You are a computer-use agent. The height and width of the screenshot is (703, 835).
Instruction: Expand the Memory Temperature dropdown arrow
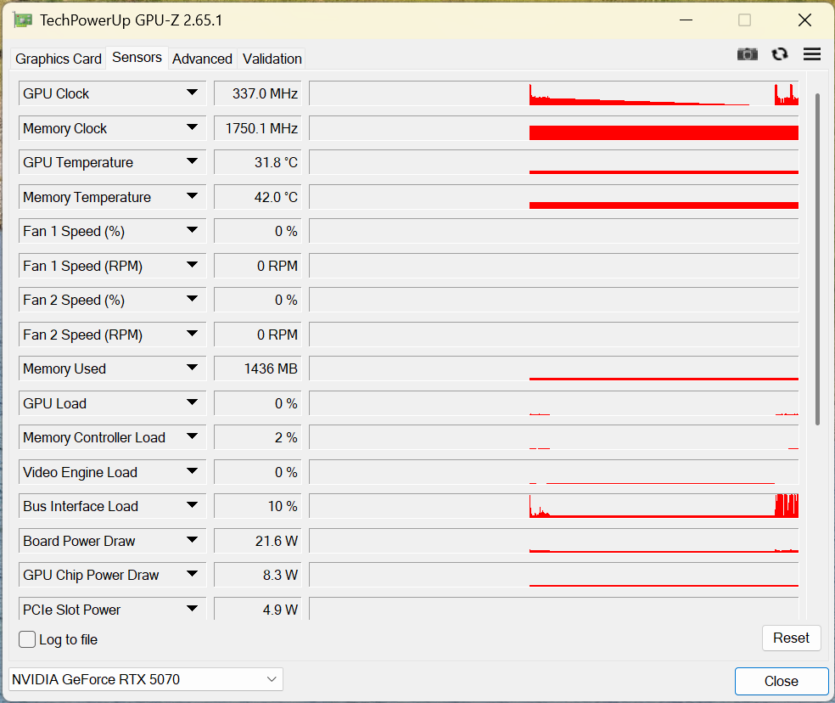pyautogui.click(x=192, y=197)
